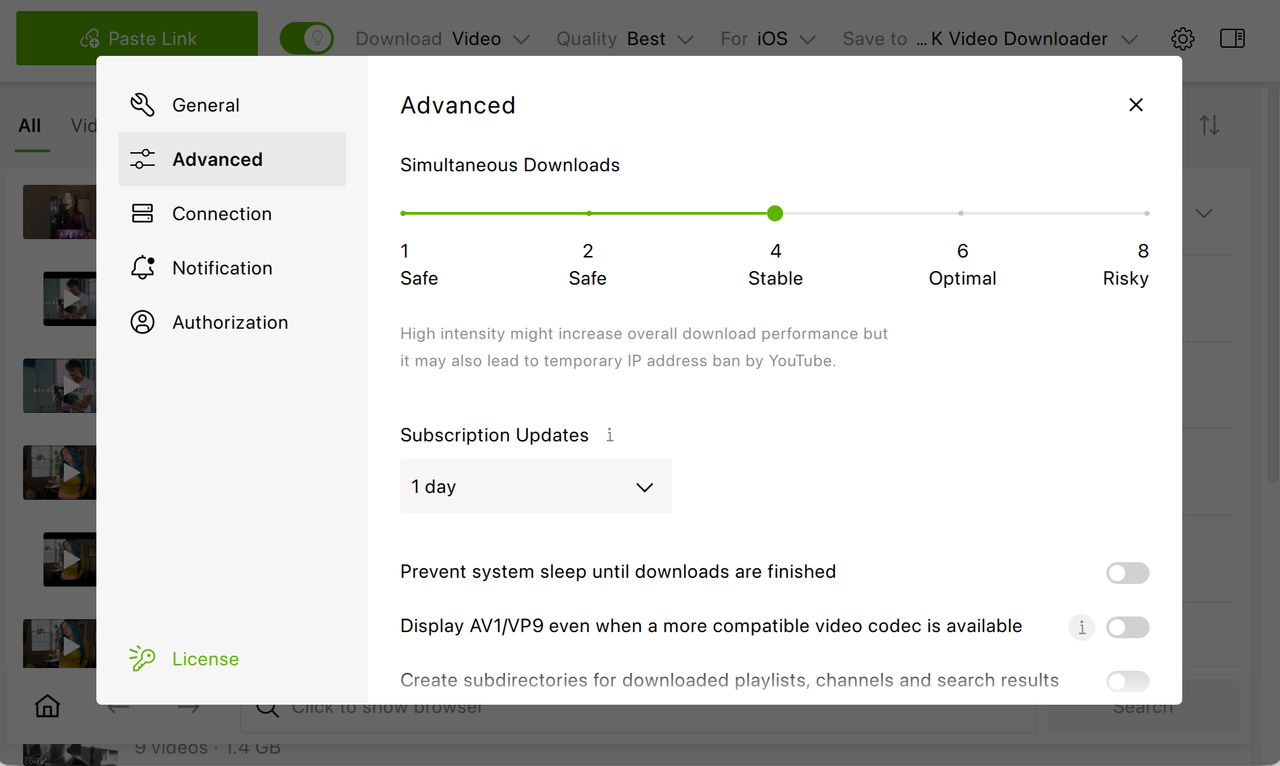The height and width of the screenshot is (766, 1280).
Task: Open the Authorization user icon
Action: [143, 322]
